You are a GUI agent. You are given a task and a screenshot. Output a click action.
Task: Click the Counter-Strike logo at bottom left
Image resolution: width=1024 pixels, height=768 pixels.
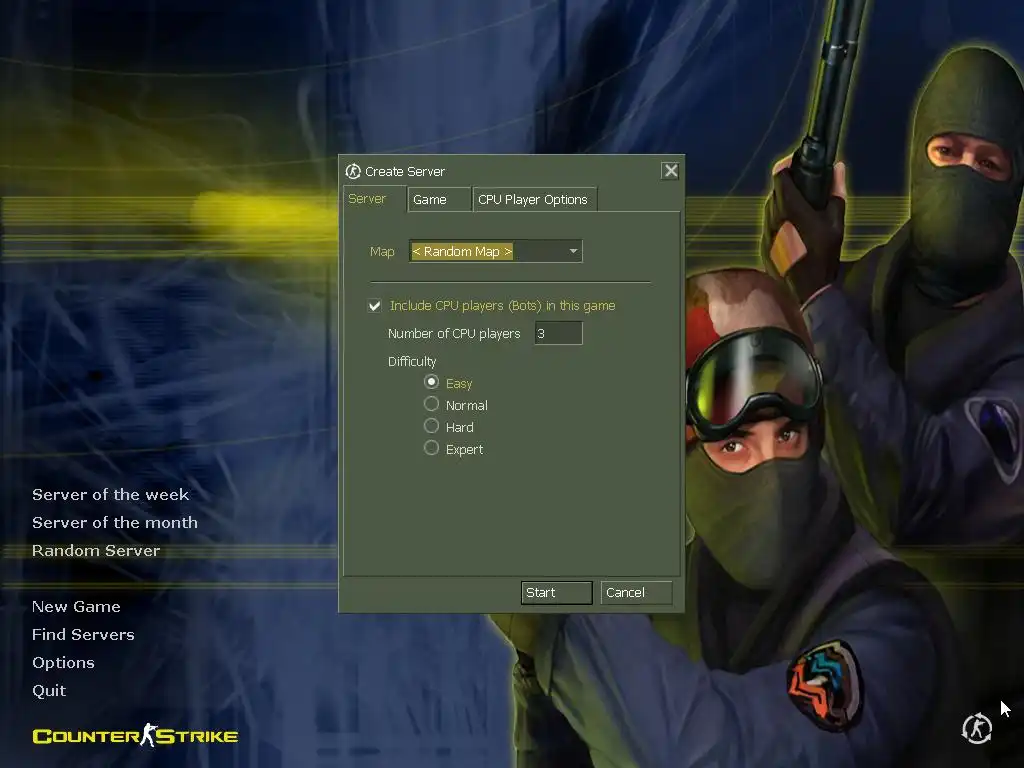click(135, 735)
